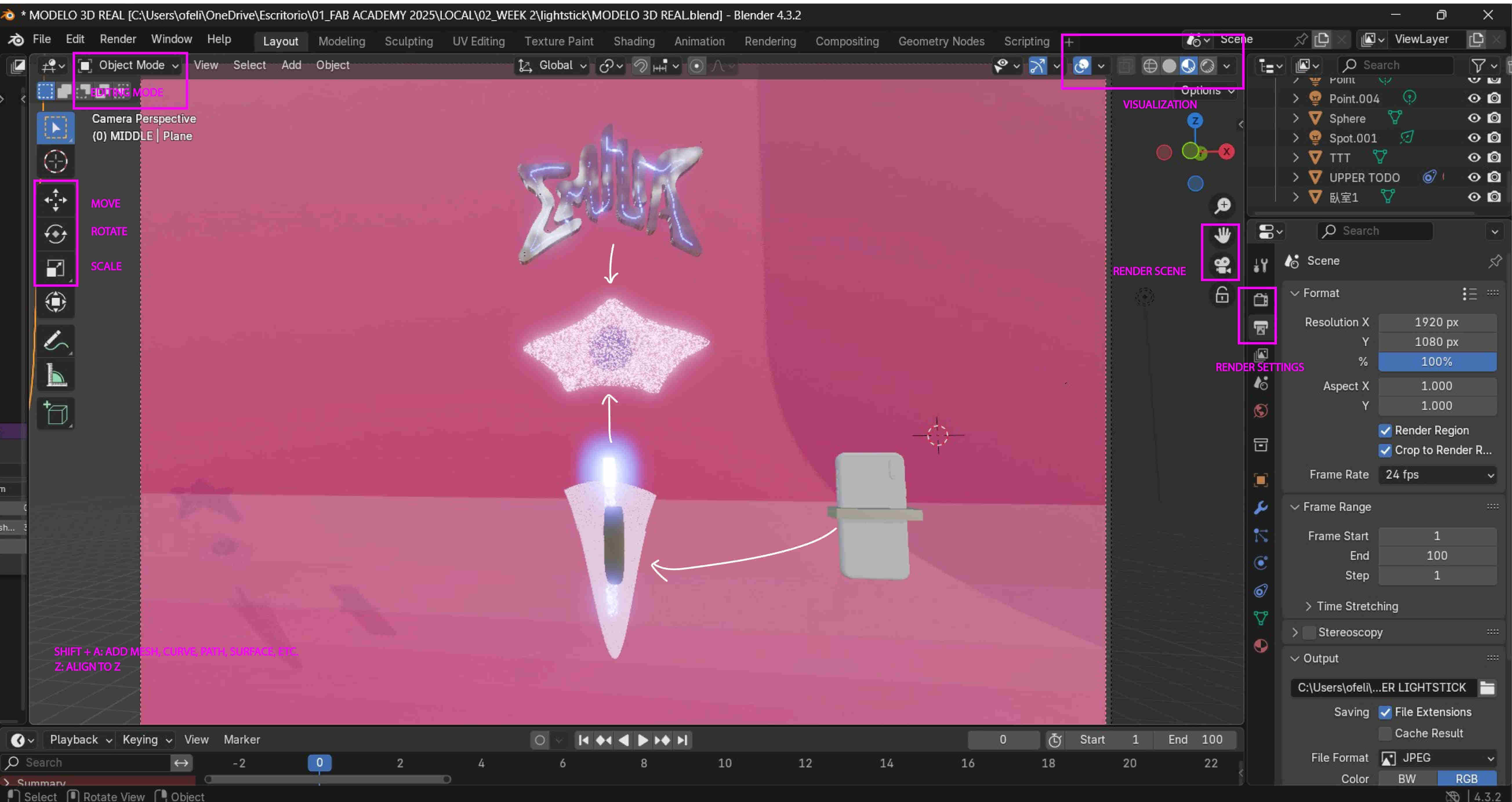Screen dimensions: 1512x802
Task: Open the Playback popover in timeline
Action: tap(80, 740)
